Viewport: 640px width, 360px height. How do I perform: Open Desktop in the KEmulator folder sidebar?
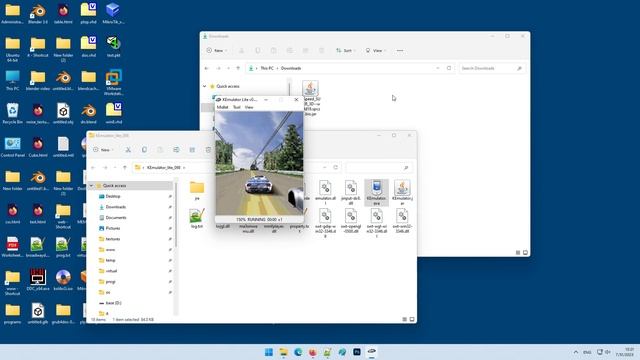click(113, 196)
